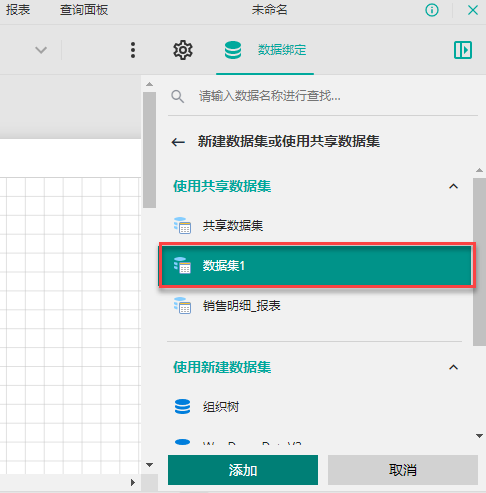Click the search magnifier icon

pos(177,97)
